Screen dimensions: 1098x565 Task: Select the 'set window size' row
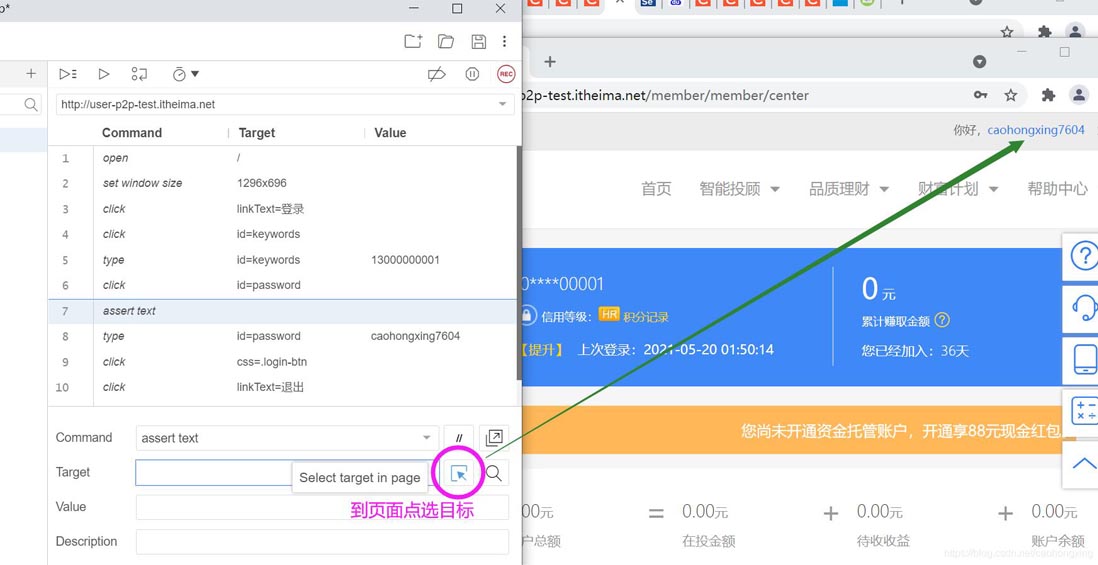(283, 183)
